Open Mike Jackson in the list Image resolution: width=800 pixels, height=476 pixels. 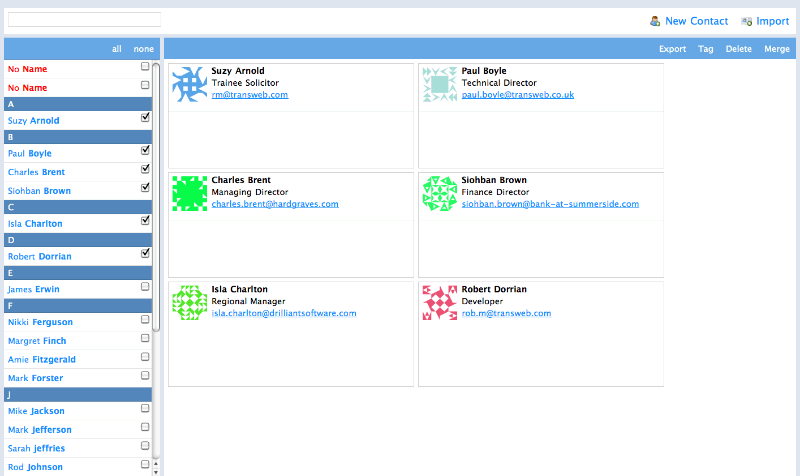36,411
